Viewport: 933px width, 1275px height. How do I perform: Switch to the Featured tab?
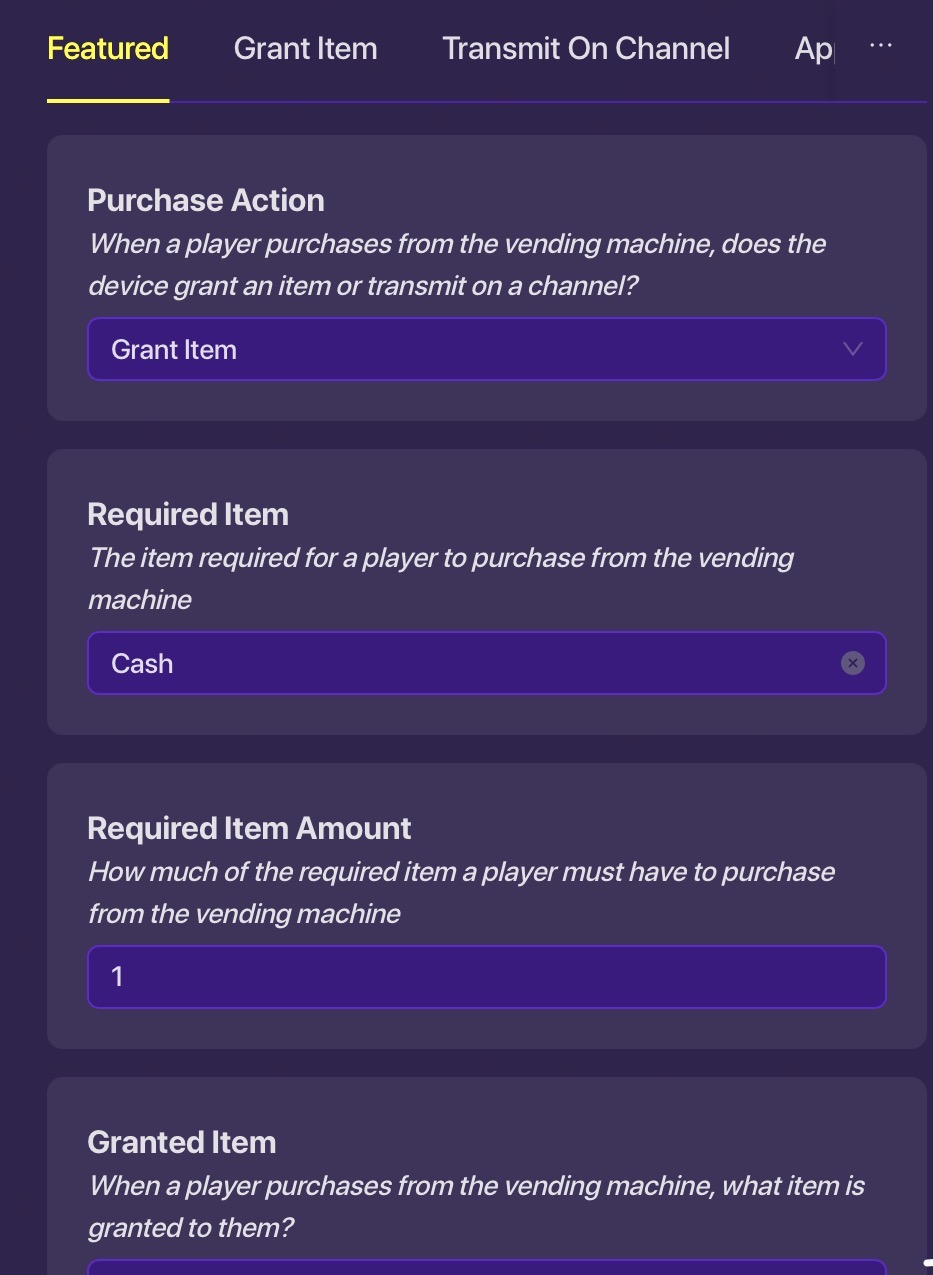tap(108, 49)
